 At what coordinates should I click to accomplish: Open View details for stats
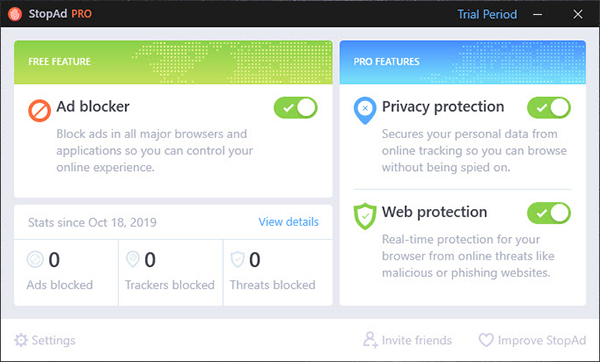point(289,222)
